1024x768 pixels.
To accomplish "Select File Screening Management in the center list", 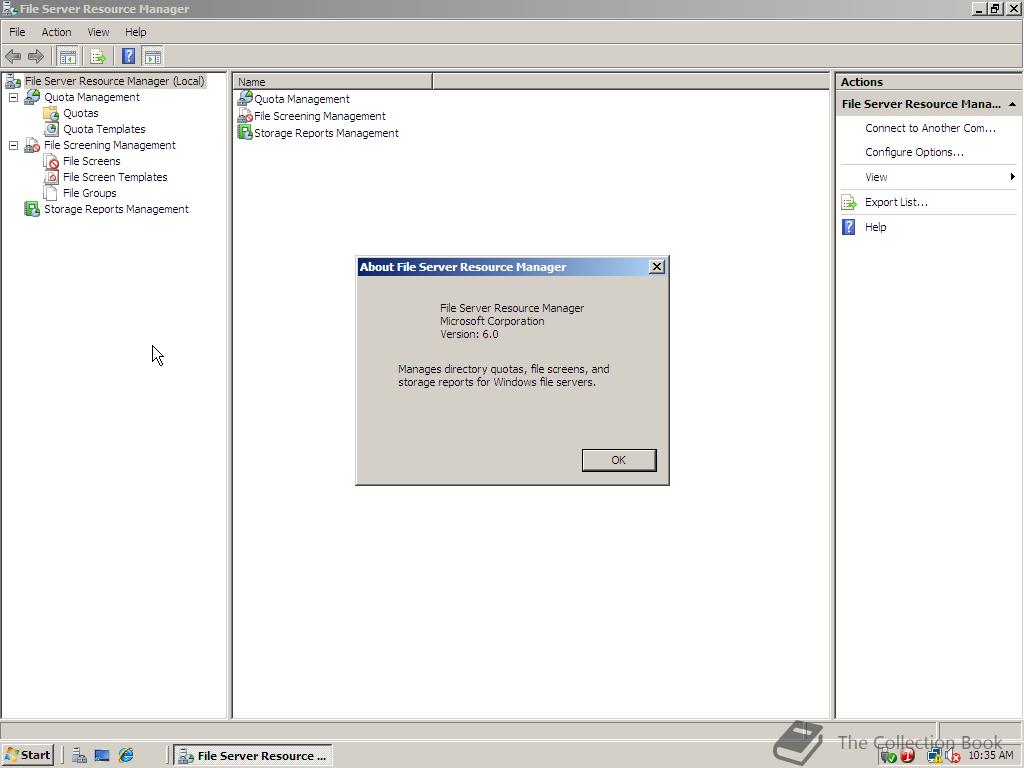I will [319, 116].
